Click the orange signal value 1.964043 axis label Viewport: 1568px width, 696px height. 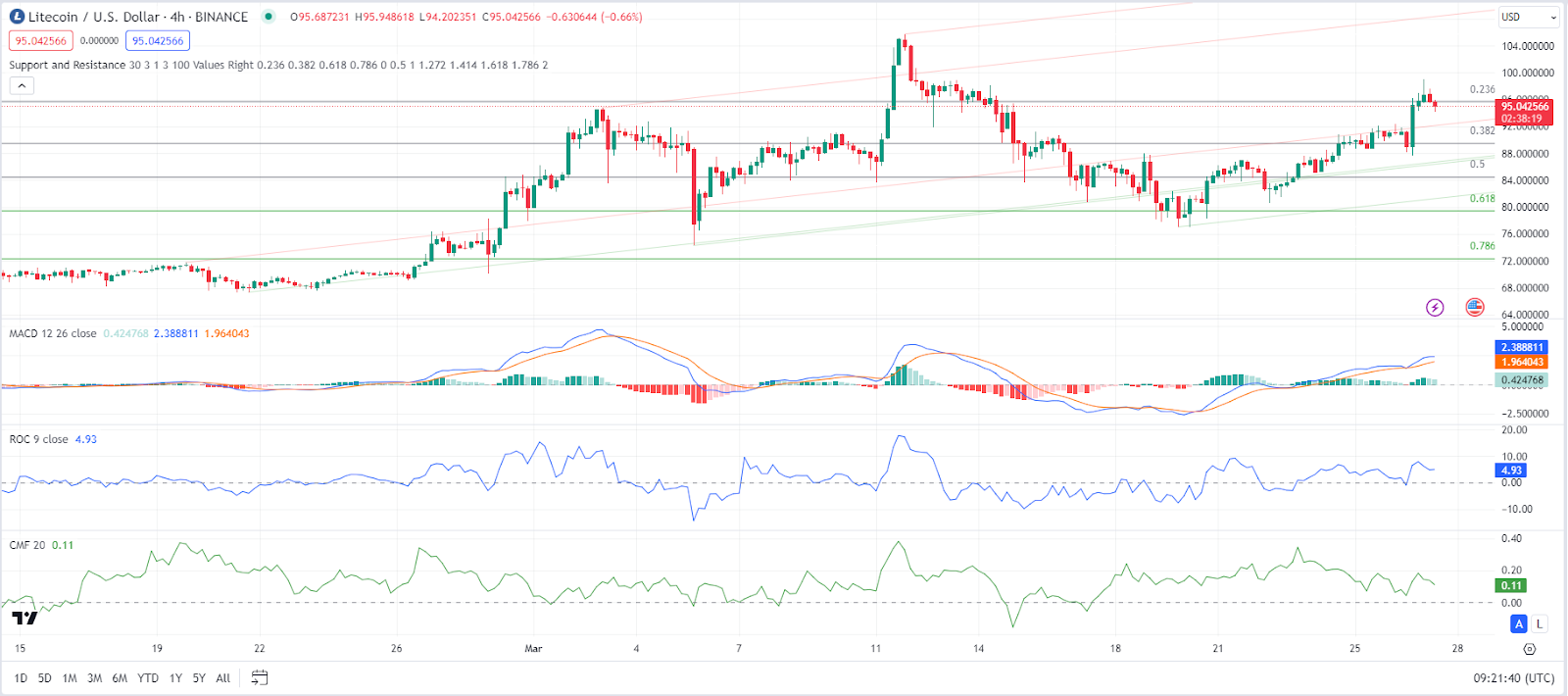click(x=1522, y=362)
